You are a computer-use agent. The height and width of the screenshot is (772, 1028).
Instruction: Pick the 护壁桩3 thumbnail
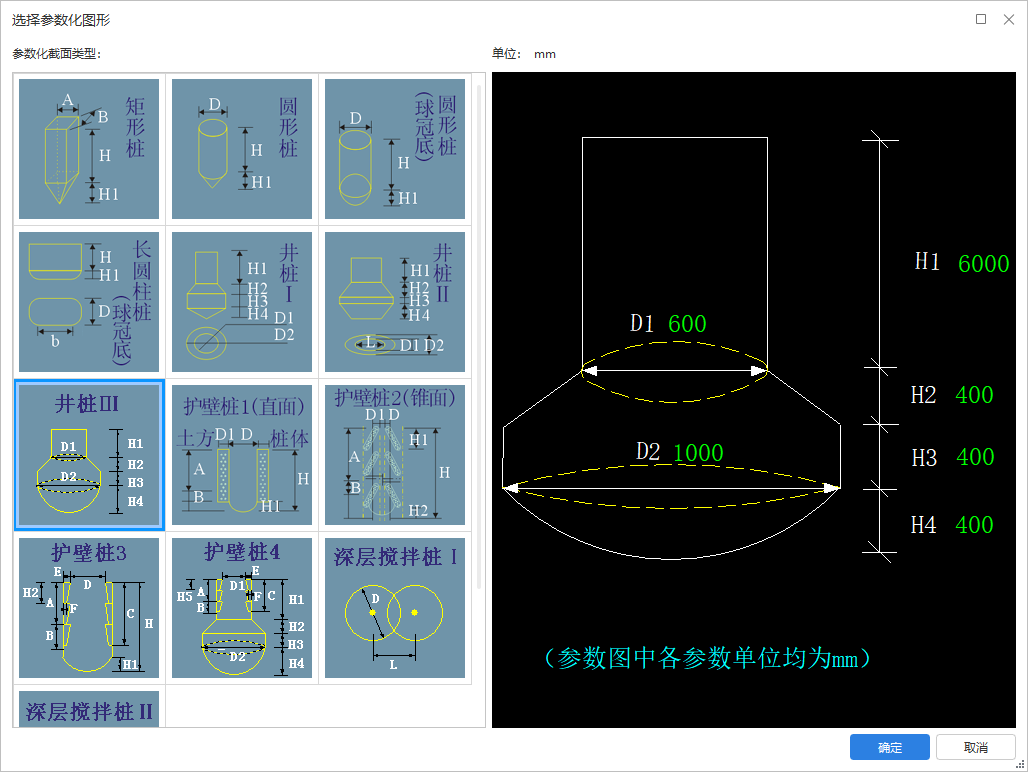[89, 608]
